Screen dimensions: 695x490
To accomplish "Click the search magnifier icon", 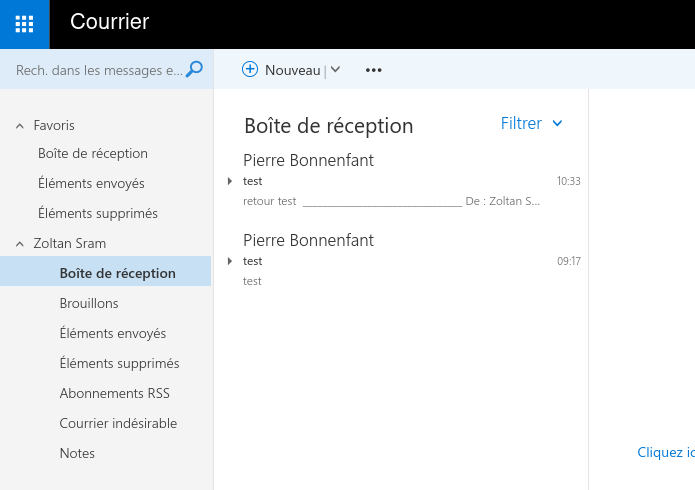I will [194, 70].
